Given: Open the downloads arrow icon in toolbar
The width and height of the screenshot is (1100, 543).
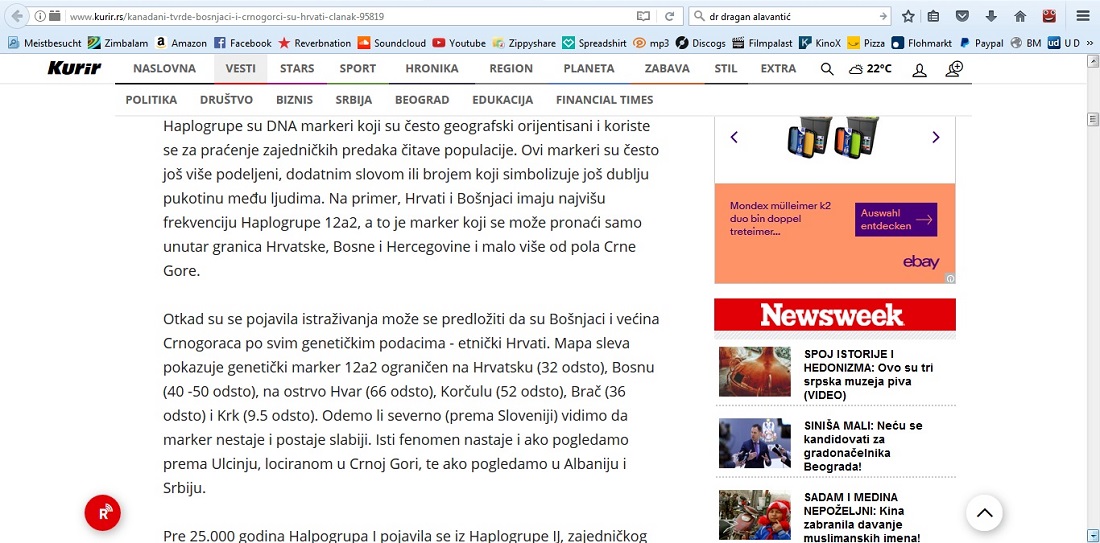Looking at the screenshot, I should pos(991,16).
